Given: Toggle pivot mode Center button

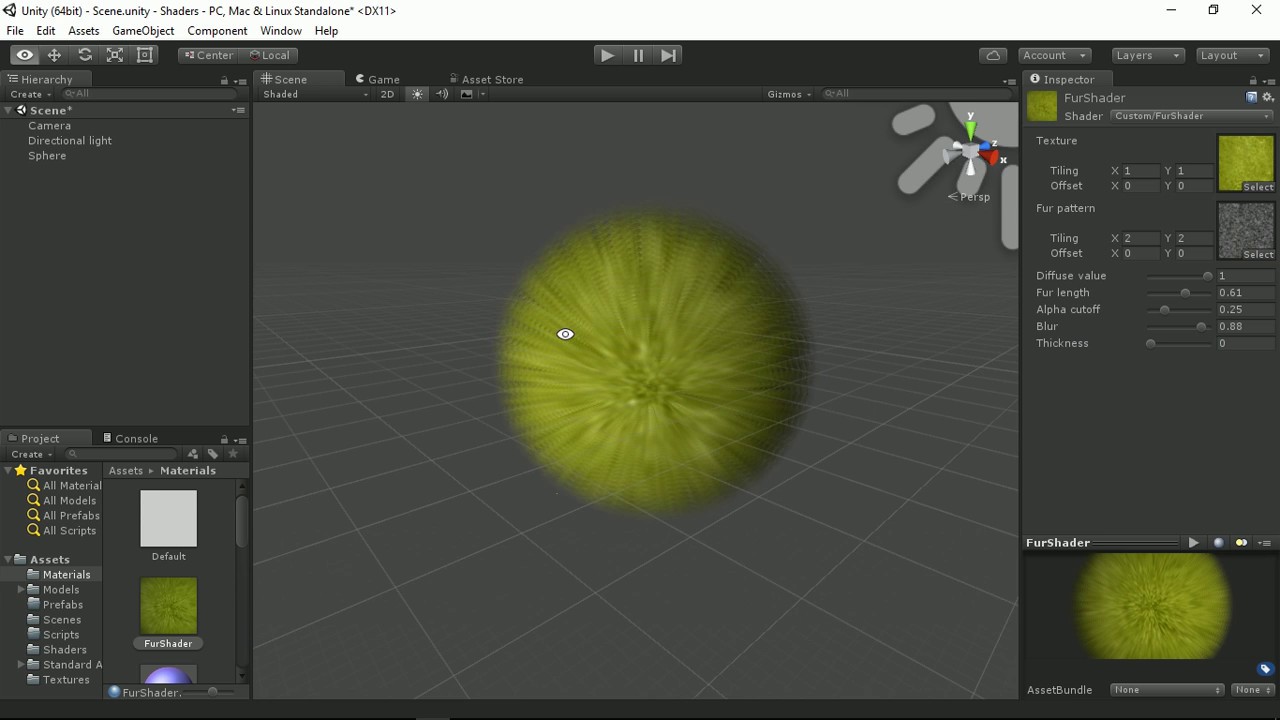Looking at the screenshot, I should pyautogui.click(x=208, y=55).
